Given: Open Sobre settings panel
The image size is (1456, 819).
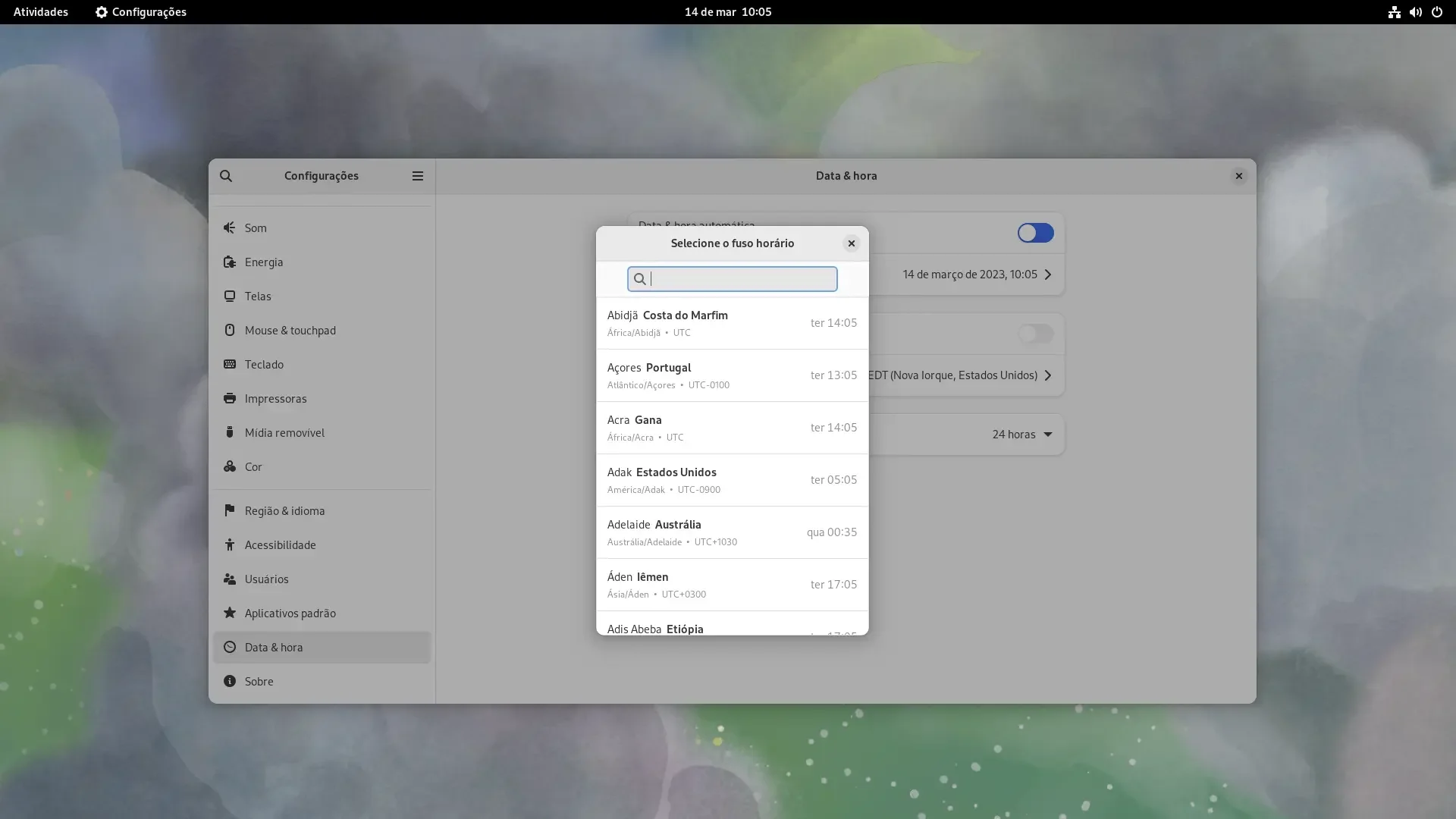Looking at the screenshot, I should (x=322, y=682).
